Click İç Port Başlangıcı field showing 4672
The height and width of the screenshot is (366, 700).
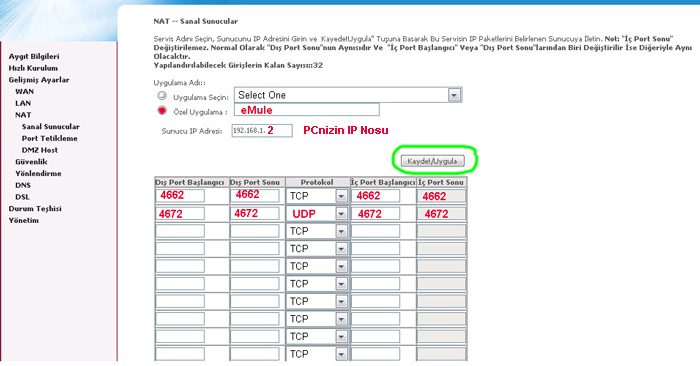point(375,213)
